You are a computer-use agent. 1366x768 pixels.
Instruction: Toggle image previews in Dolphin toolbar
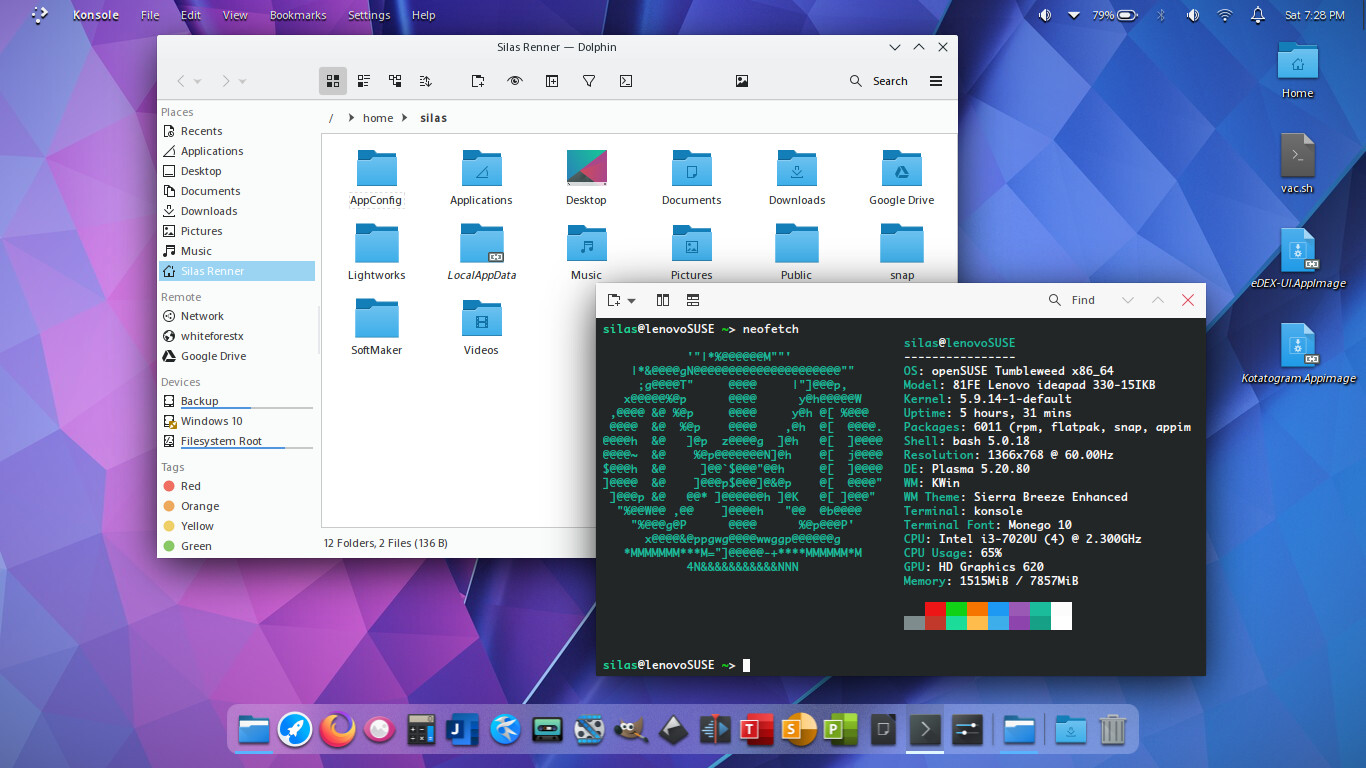742,81
